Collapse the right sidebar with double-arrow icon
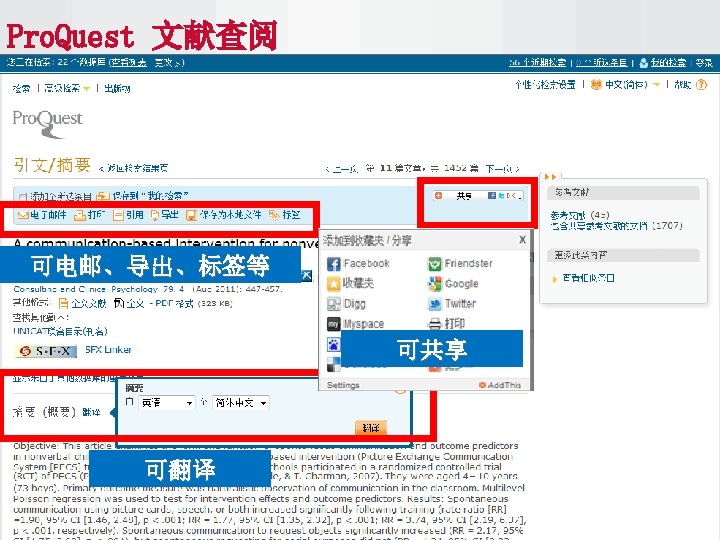 (550, 176)
